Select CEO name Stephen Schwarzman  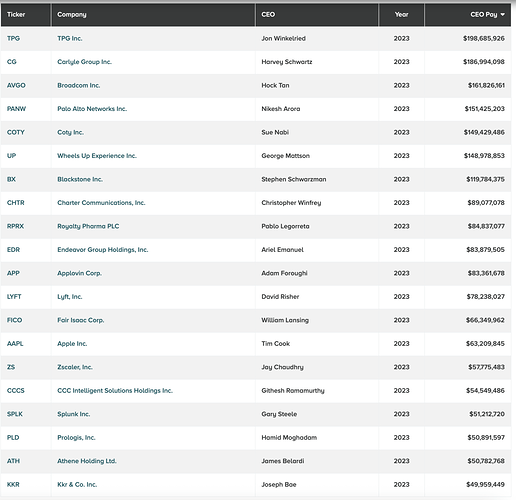tap(294, 179)
